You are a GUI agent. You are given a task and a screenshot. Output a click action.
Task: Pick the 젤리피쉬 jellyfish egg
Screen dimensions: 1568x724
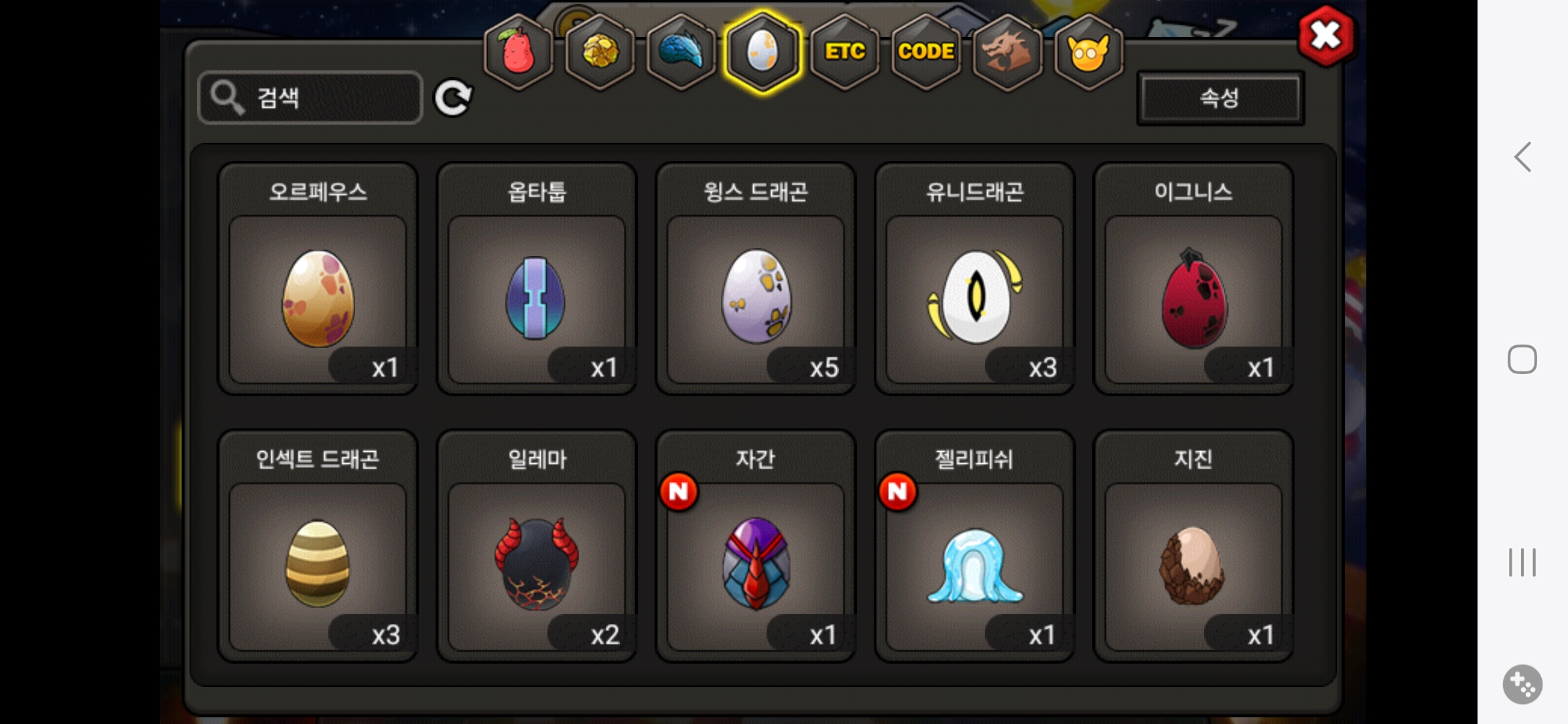tap(974, 546)
